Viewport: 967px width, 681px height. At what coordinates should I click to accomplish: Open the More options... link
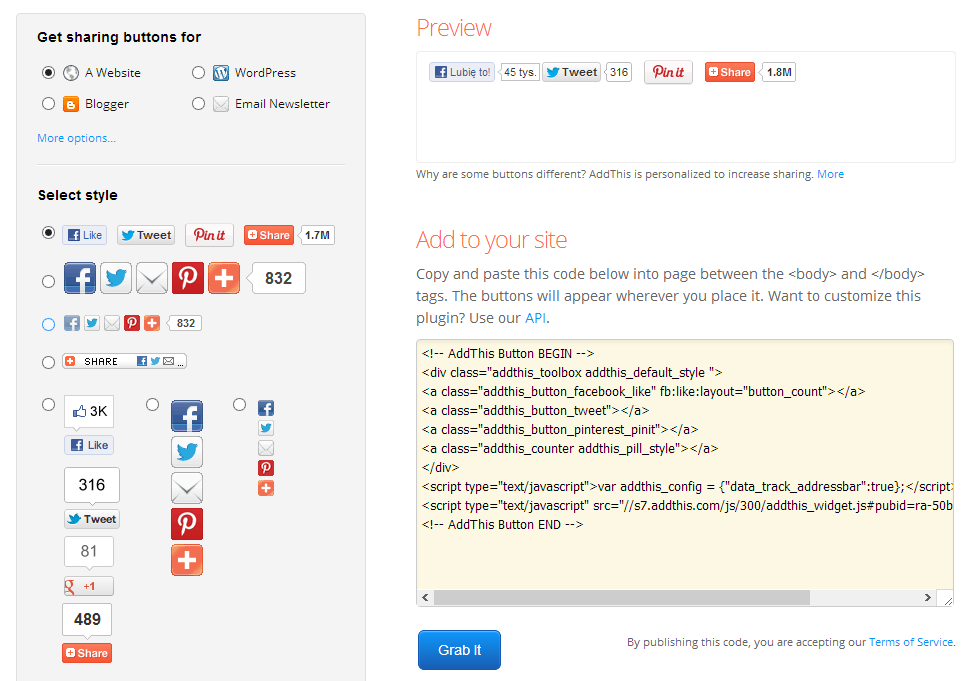pos(76,138)
